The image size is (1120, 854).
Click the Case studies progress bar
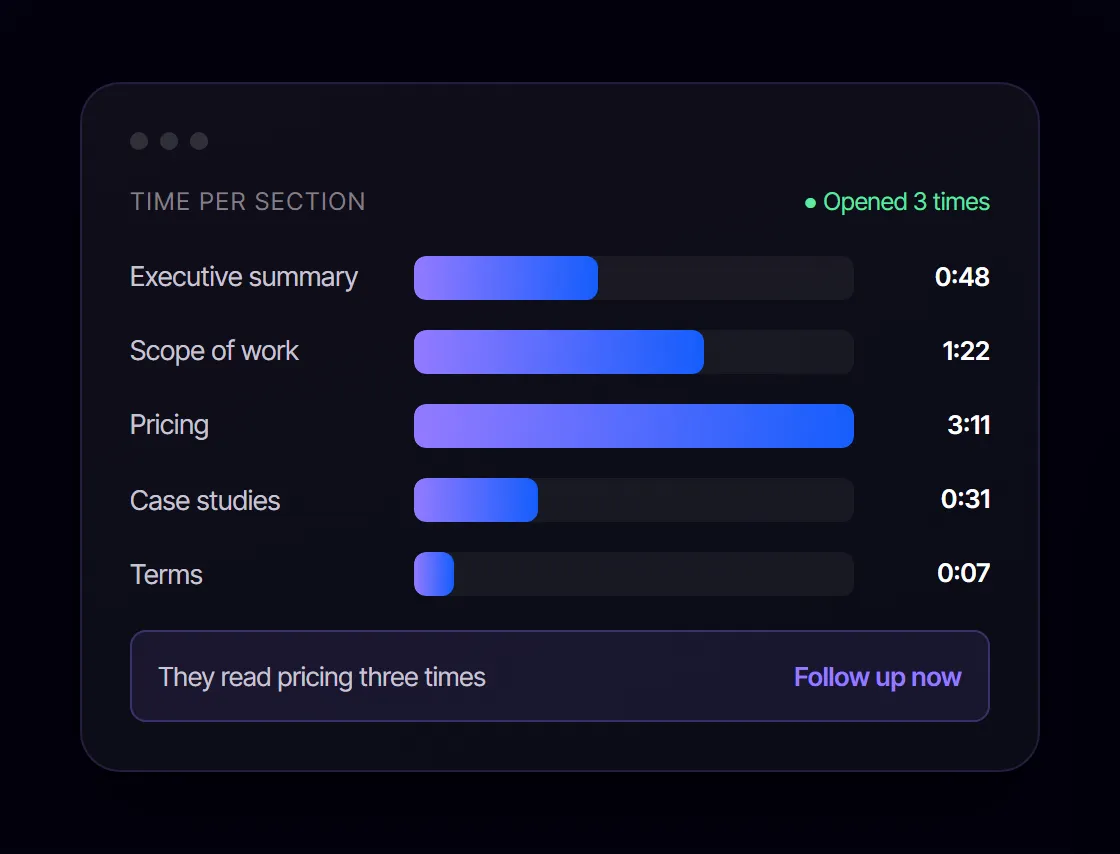(634, 500)
